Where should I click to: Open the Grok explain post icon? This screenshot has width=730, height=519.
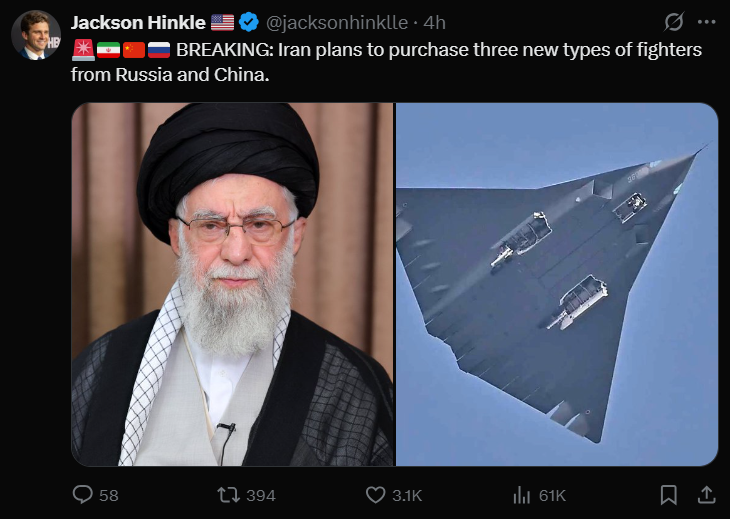point(674,22)
